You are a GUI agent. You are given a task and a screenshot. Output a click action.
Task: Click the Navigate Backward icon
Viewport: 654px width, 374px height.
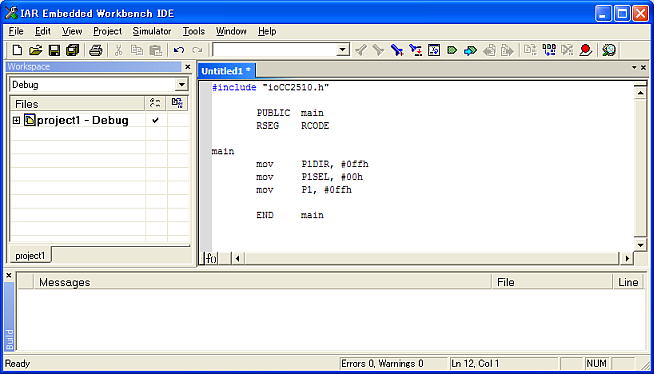(489, 50)
